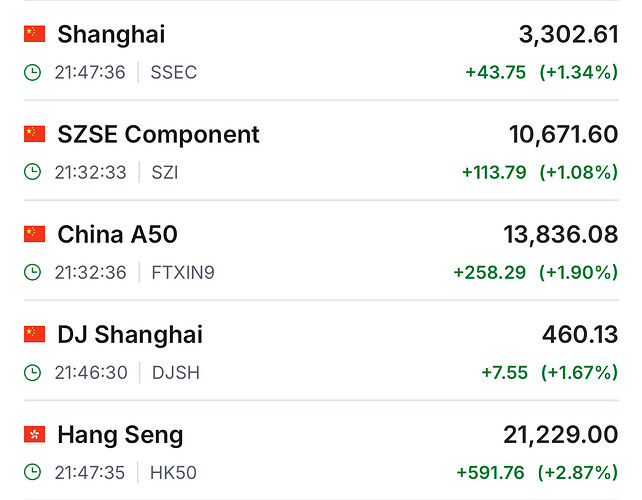Click the Hong Kong flag beside Hang Seng

(x=35, y=434)
